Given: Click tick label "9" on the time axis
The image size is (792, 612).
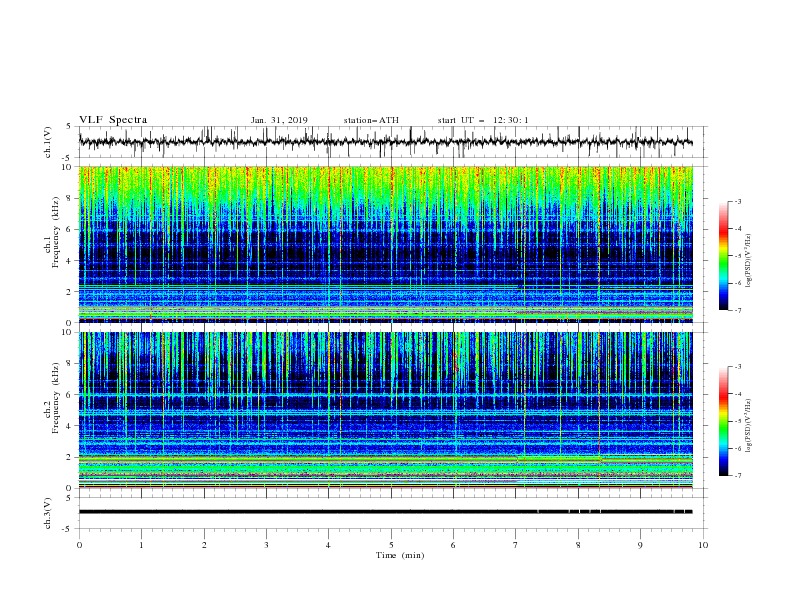Looking at the screenshot, I should (x=640, y=545).
